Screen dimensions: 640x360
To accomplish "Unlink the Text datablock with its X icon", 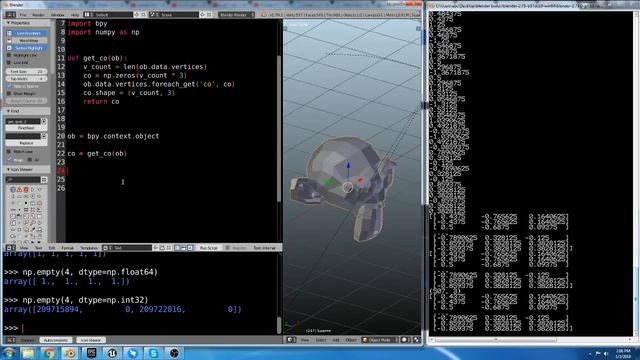I will [169, 248].
